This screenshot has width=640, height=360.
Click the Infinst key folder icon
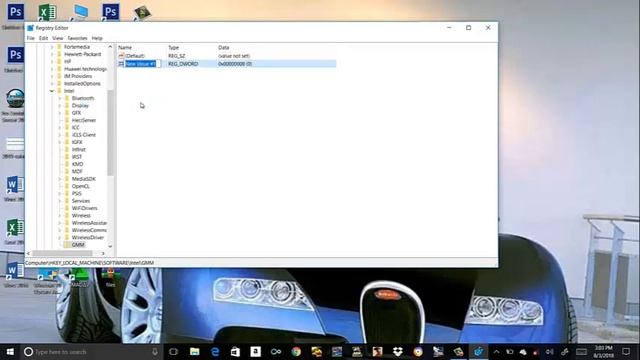[67, 150]
